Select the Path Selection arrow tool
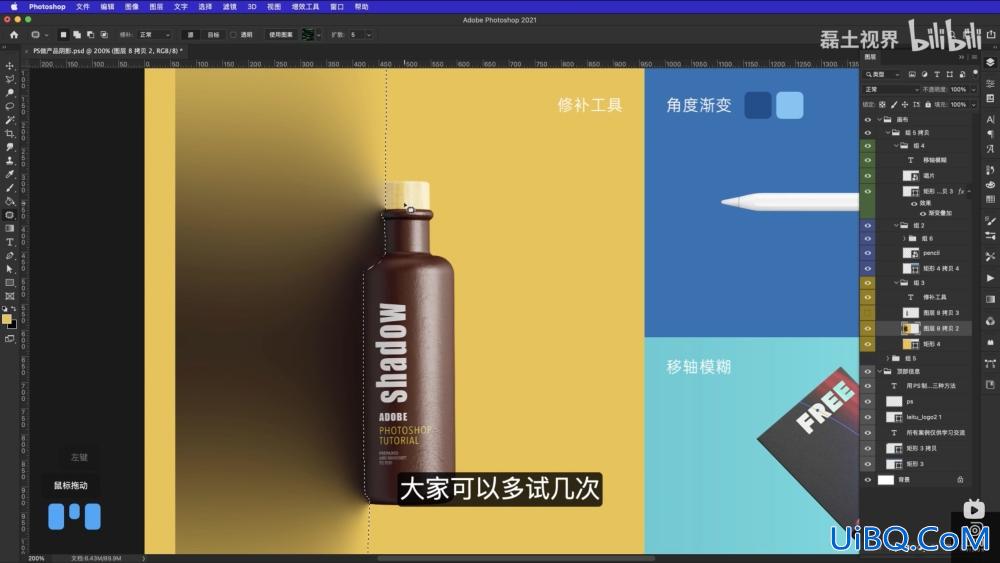 click(x=10, y=269)
